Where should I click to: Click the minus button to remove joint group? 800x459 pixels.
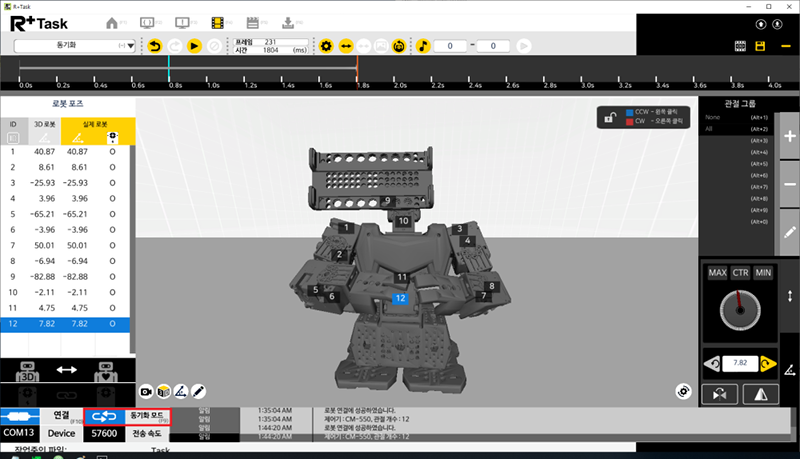point(789,185)
